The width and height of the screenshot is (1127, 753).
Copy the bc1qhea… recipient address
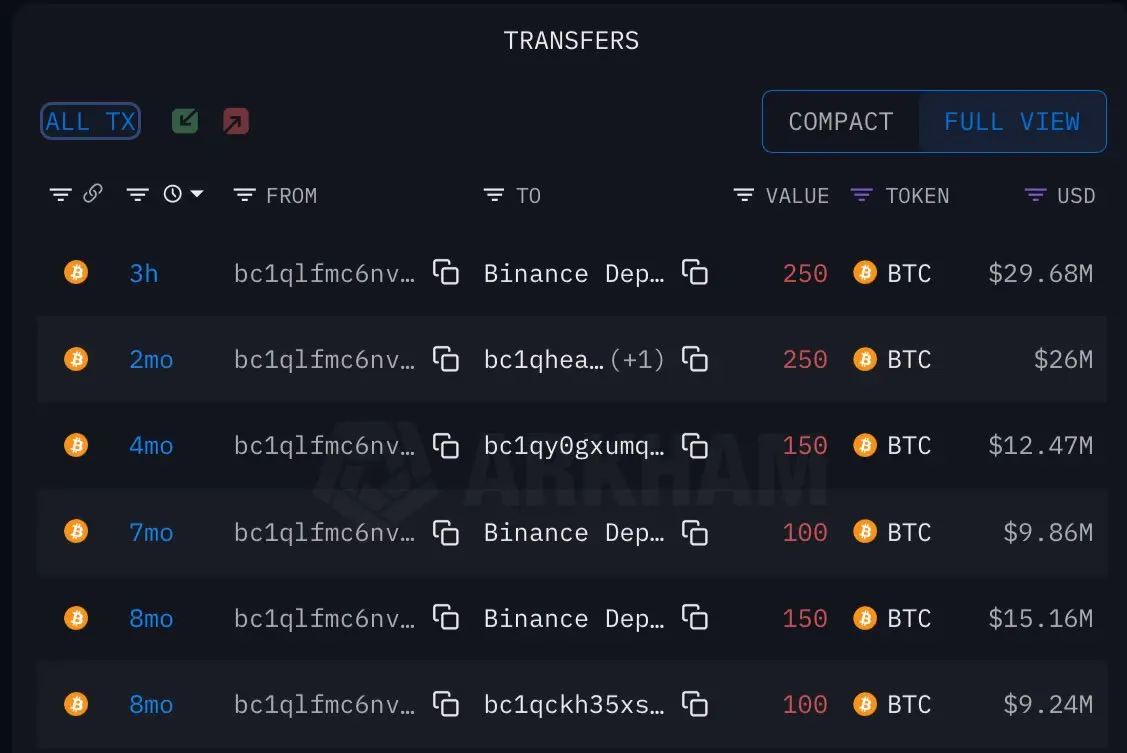[x=694, y=359]
